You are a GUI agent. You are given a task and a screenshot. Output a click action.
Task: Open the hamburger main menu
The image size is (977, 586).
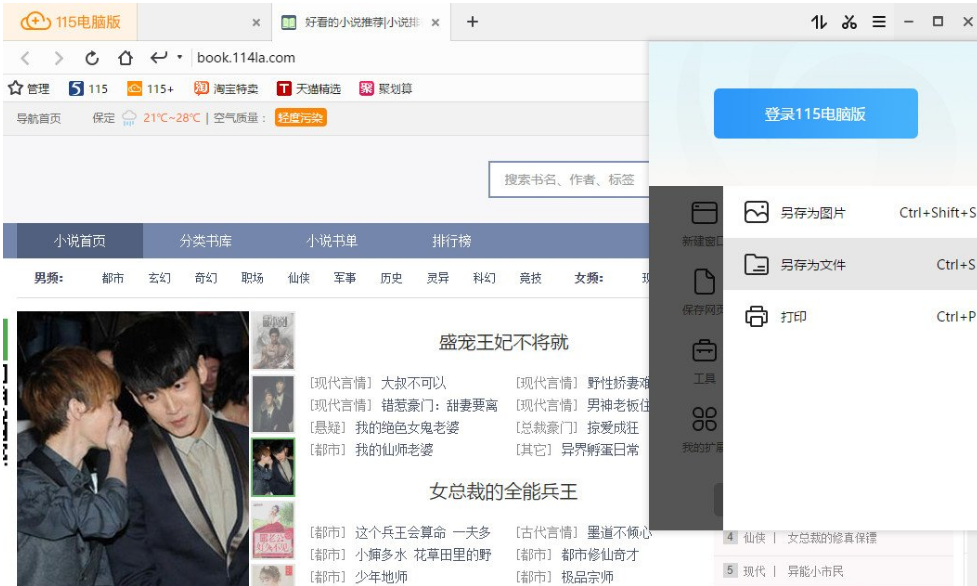click(879, 22)
